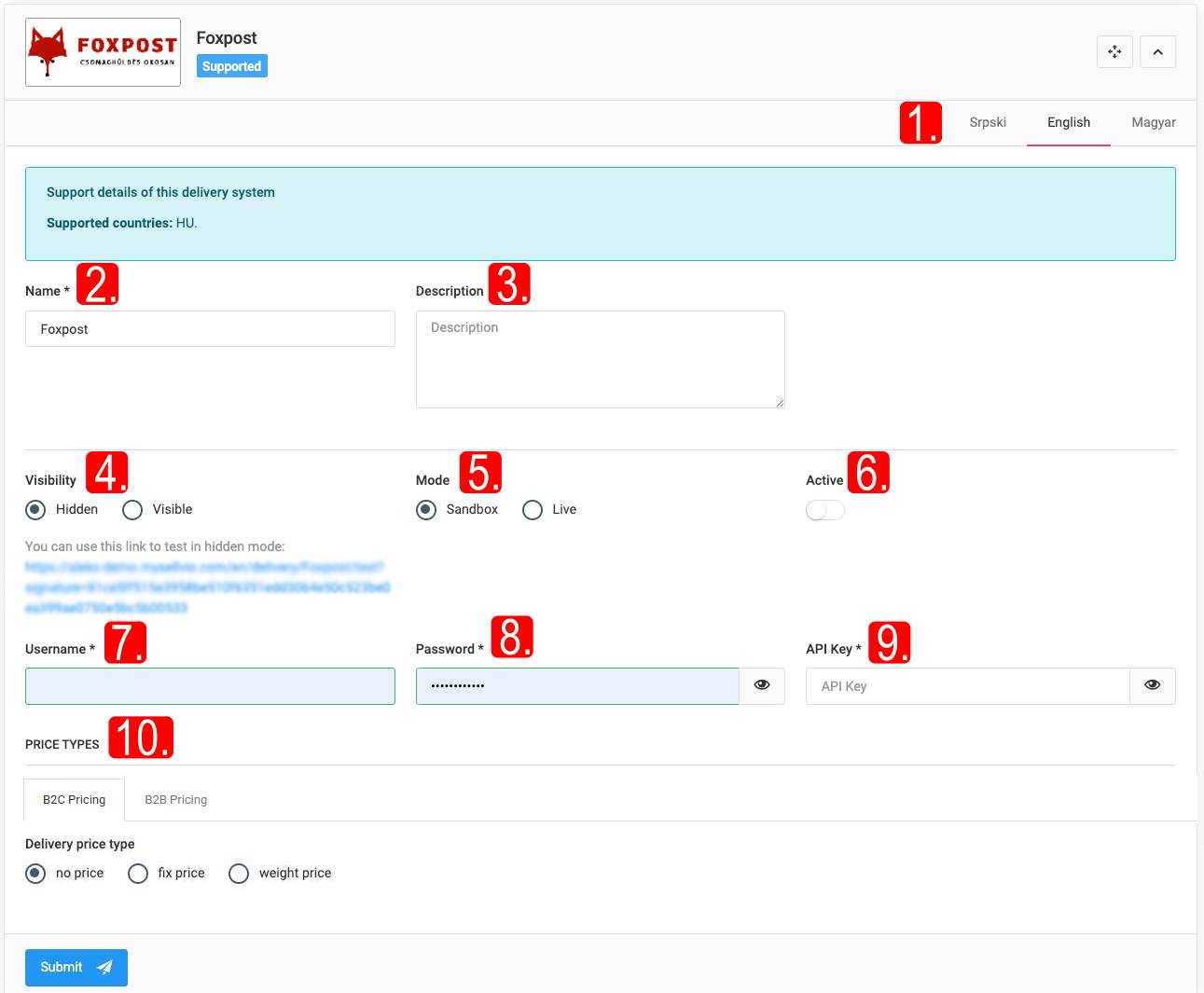This screenshot has width=1204, height=993.
Task: Click the Visibility field label
Action: [x=50, y=480]
